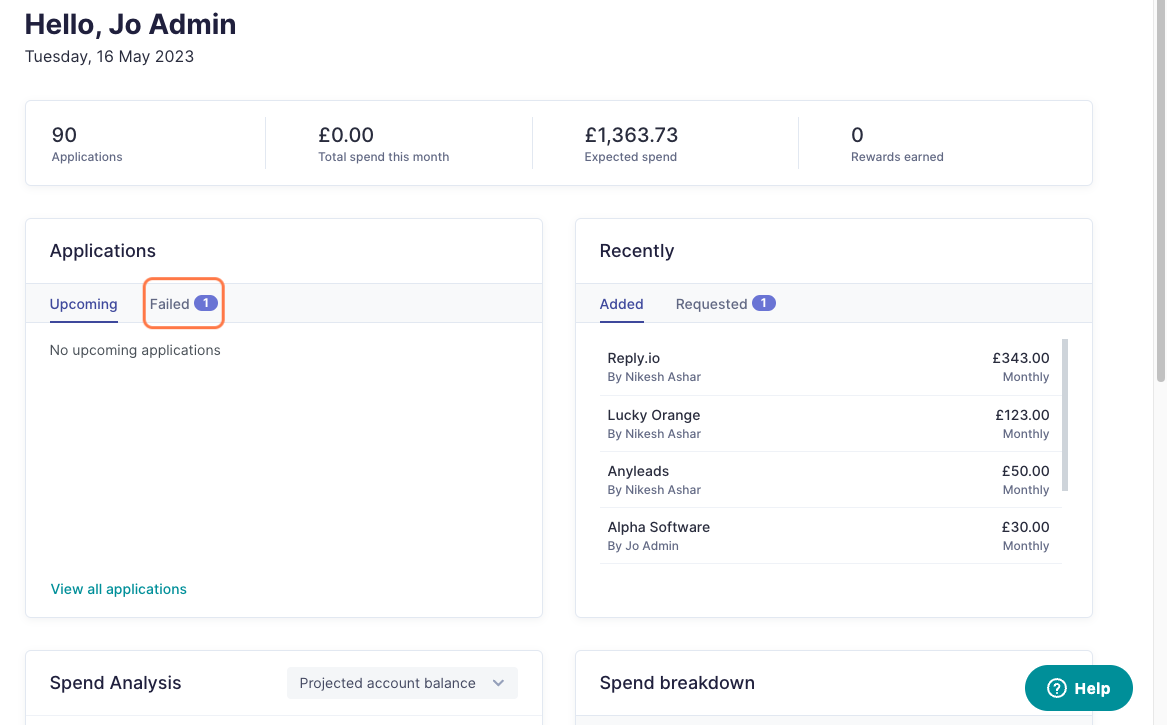The height and width of the screenshot is (725, 1167).
Task: Select the Added tab in Recently
Action: [621, 304]
